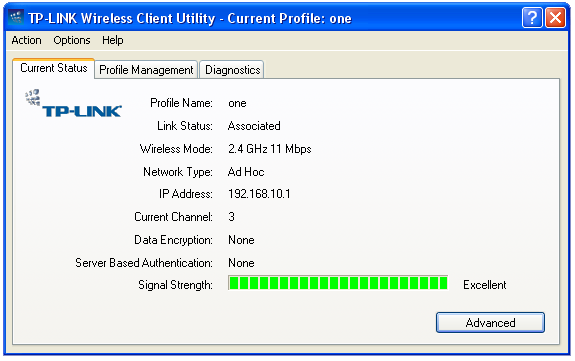Select the IP address 192.168.10.1
Image resolution: width=575 pixels, height=361 pixels.
[x=259, y=194]
